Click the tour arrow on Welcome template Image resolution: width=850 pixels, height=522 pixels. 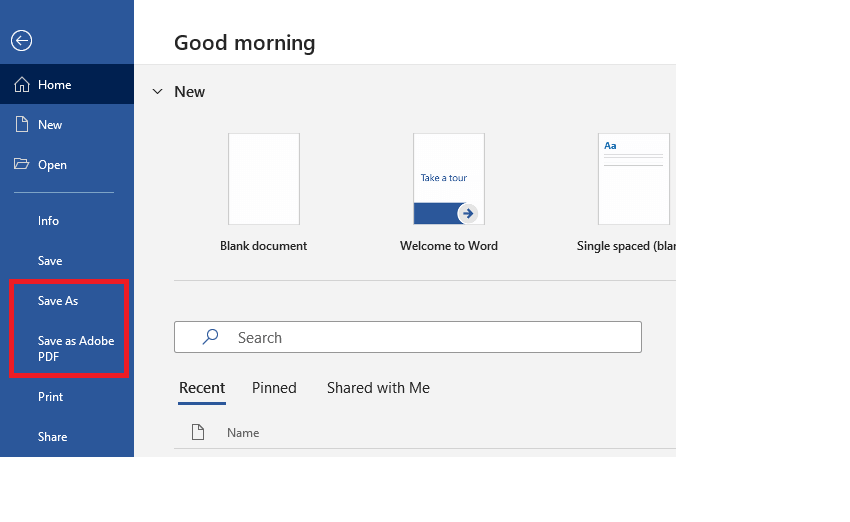click(468, 213)
